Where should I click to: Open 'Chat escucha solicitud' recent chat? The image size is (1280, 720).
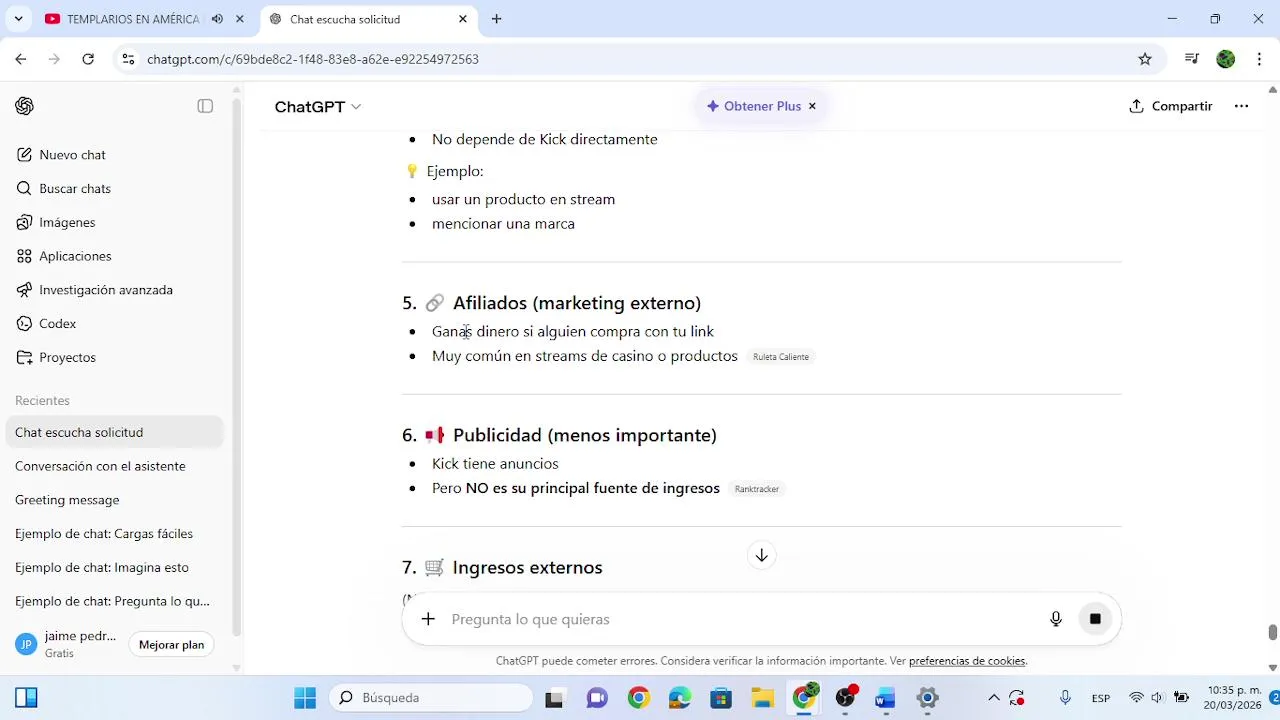point(115,432)
